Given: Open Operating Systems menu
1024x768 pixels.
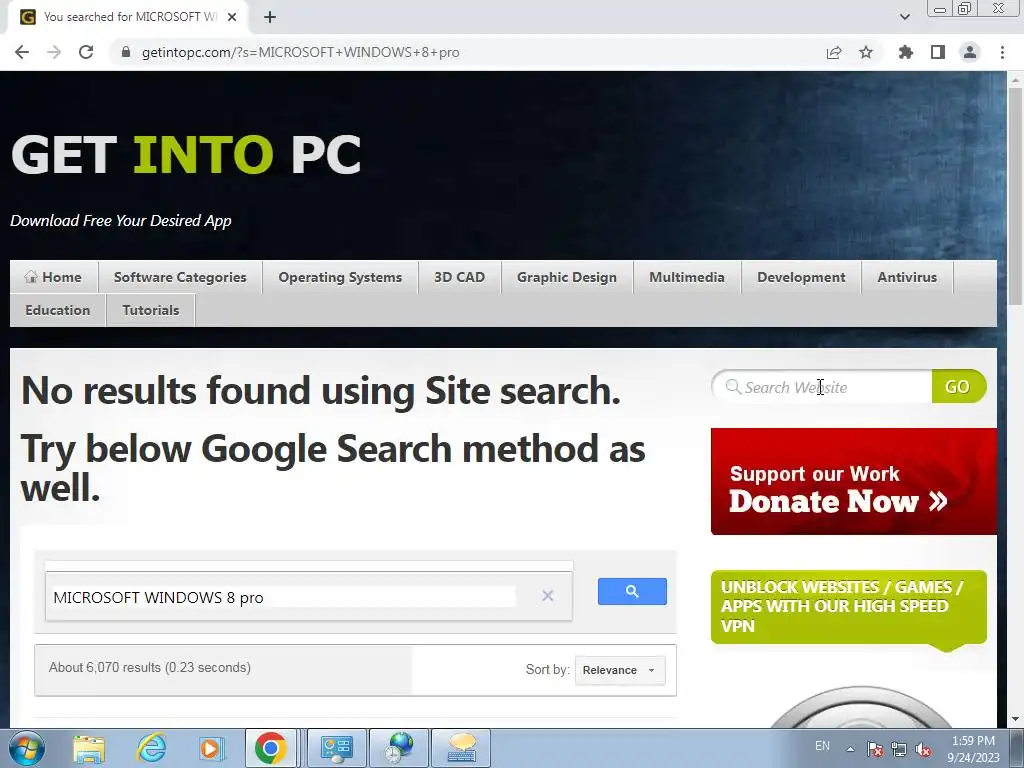Looking at the screenshot, I should point(340,277).
